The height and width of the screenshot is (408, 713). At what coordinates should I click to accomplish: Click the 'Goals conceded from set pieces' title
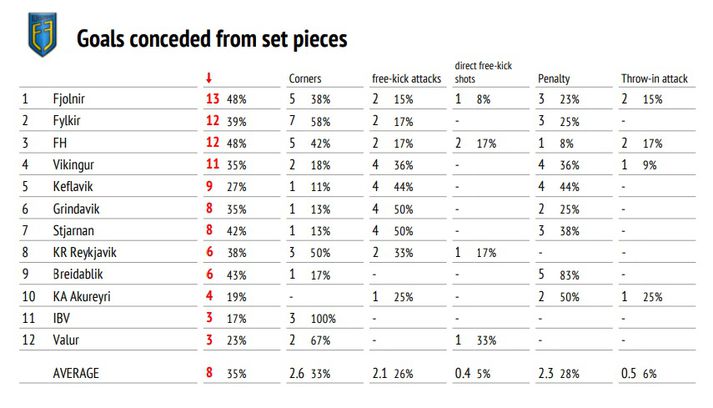click(x=212, y=39)
